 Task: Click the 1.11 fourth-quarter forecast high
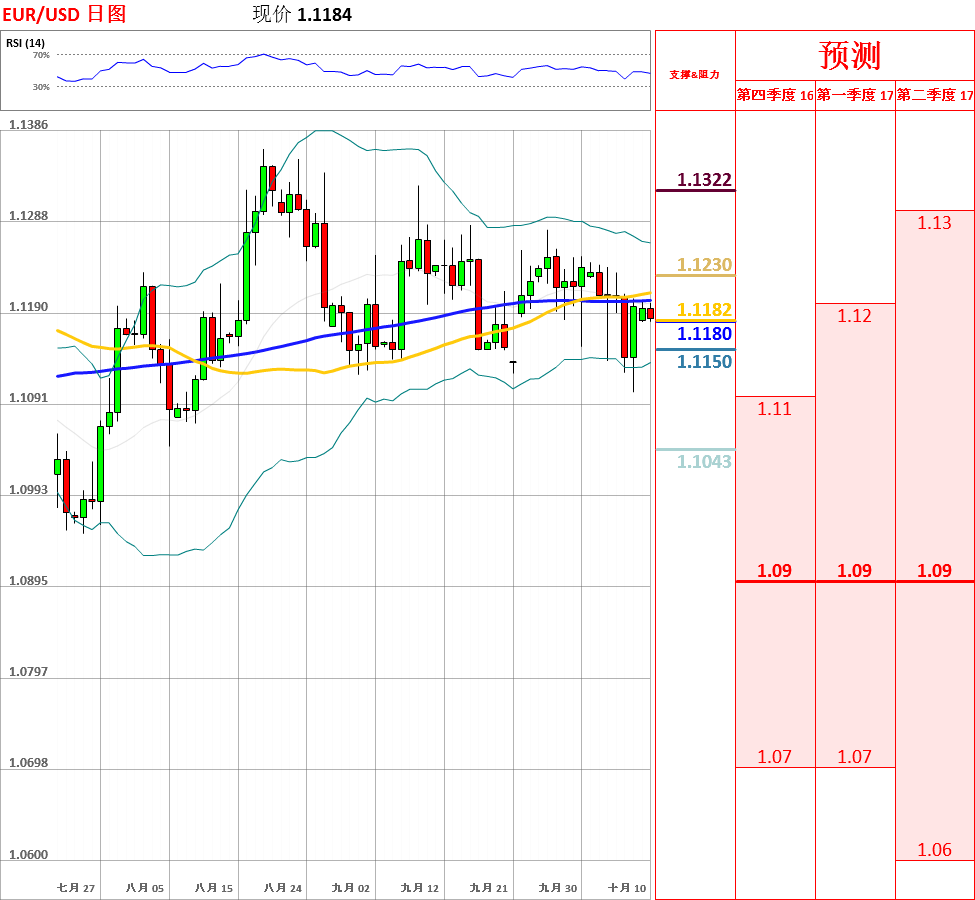click(x=774, y=409)
